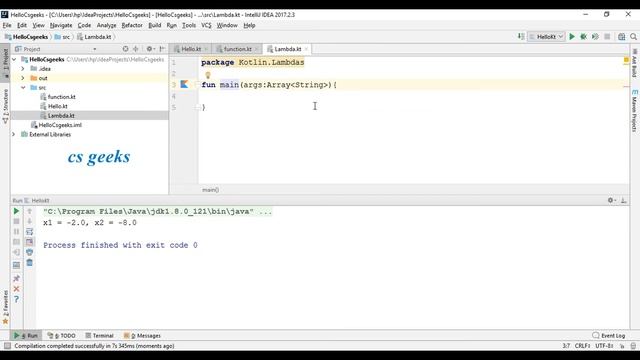
Task: Click Restore Layout icon in Run panel
Action: pos(16,265)
